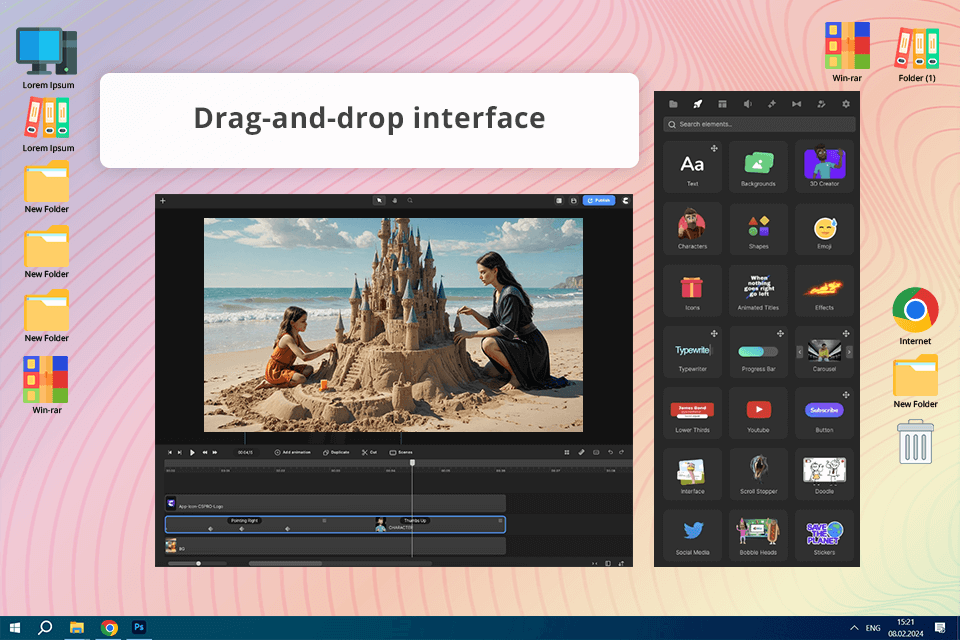The width and height of the screenshot is (960, 640).
Task: Click the app logo right of Publish
Action: (x=625, y=200)
